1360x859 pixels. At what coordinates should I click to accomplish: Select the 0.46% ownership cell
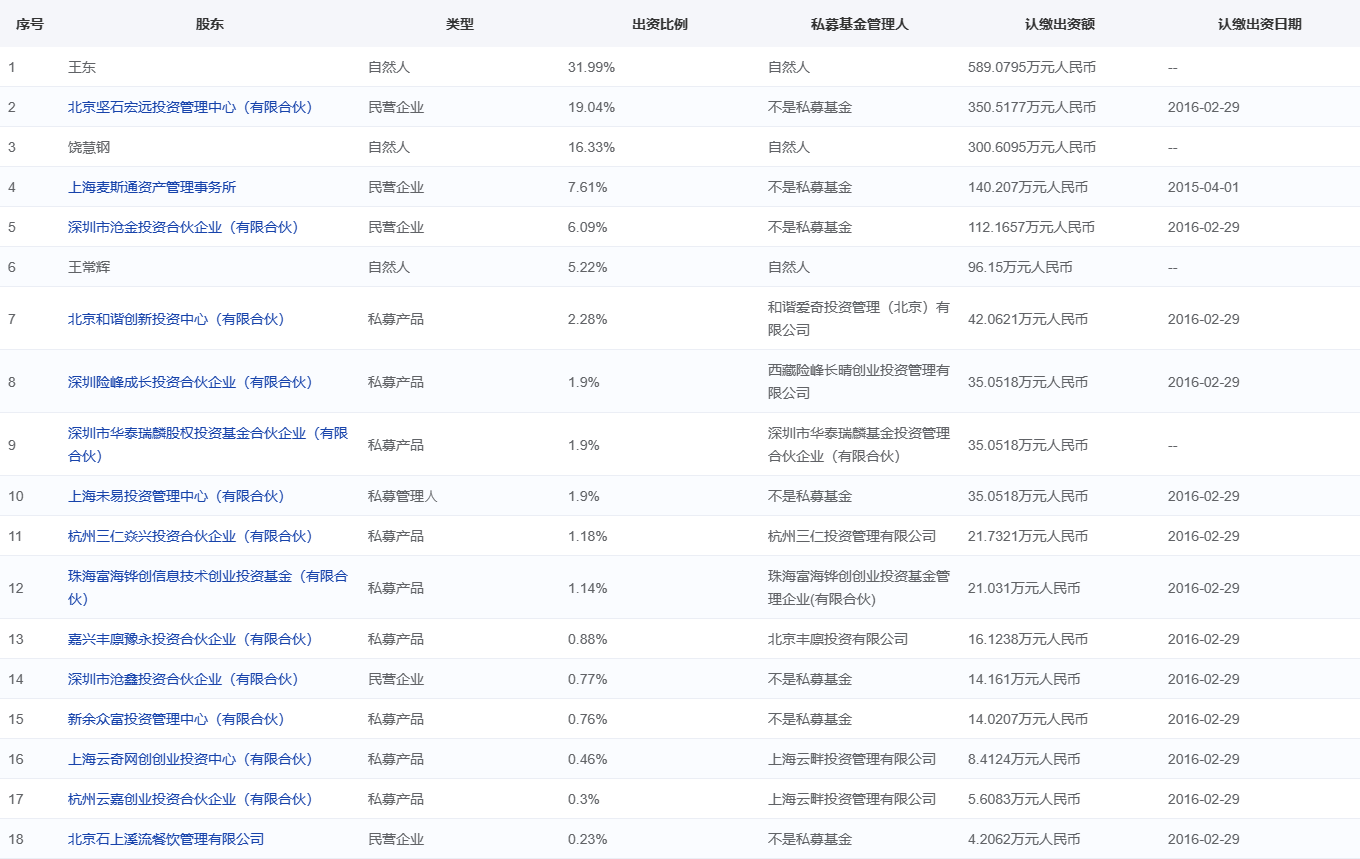(x=588, y=759)
